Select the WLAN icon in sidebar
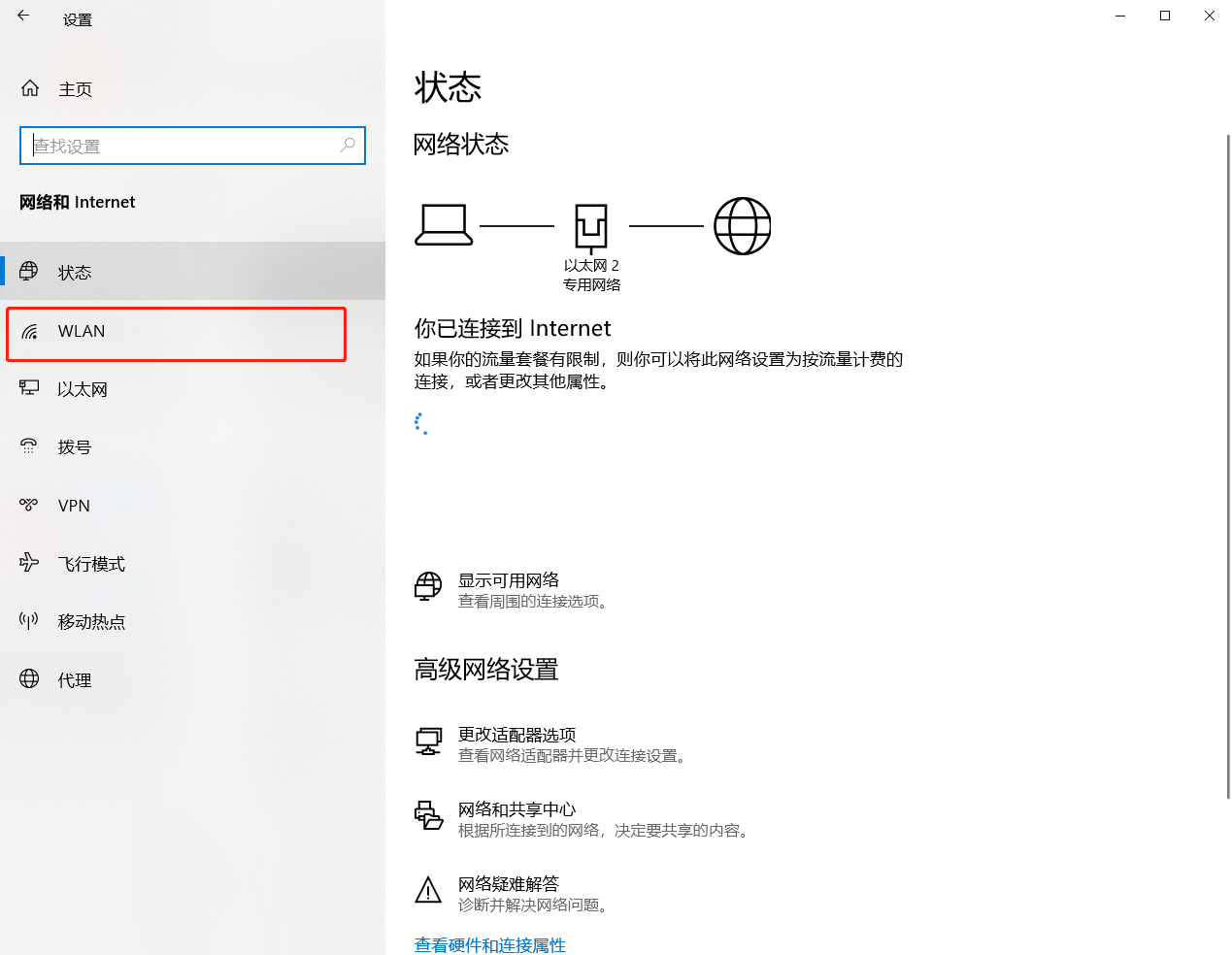The width and height of the screenshot is (1232, 955). tap(30, 330)
